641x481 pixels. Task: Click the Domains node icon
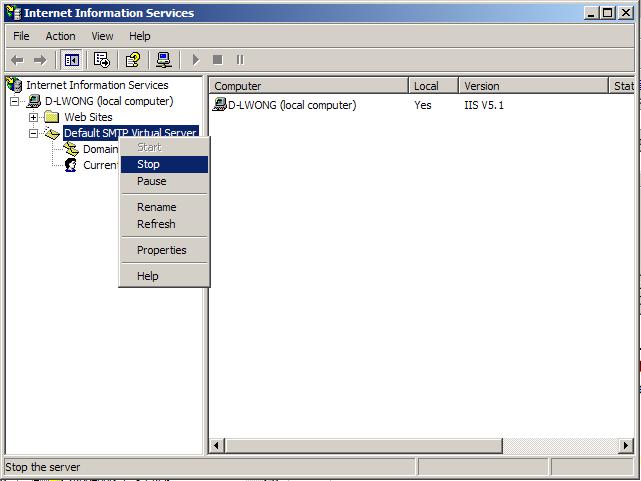[x=71, y=149]
